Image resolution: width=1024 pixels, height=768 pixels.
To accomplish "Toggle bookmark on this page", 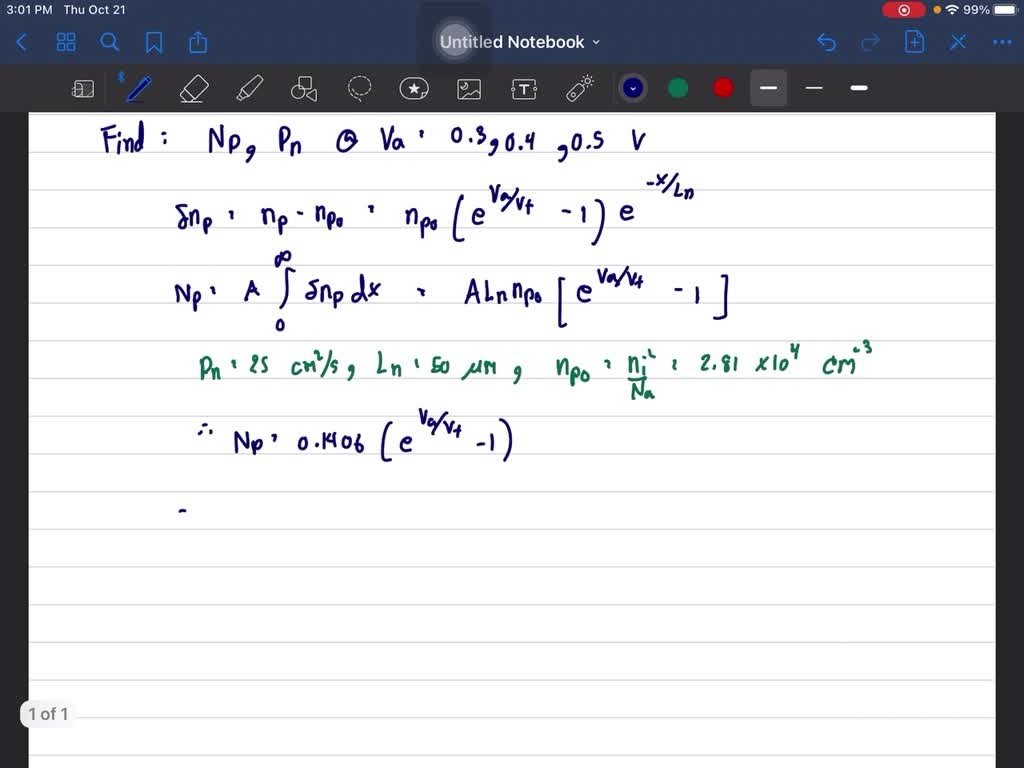I will pyautogui.click(x=154, y=42).
